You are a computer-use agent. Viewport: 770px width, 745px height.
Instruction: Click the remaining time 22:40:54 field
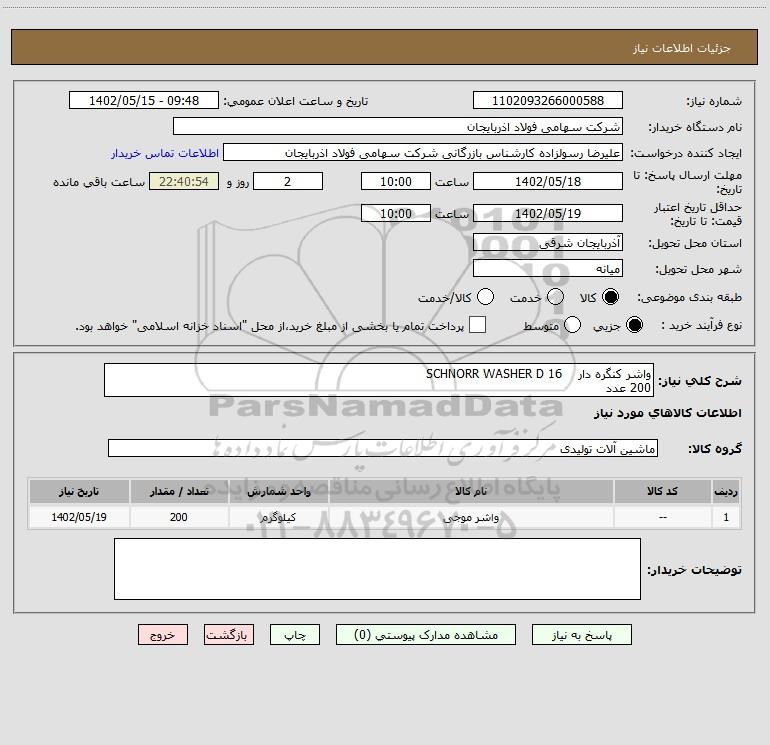tap(184, 181)
